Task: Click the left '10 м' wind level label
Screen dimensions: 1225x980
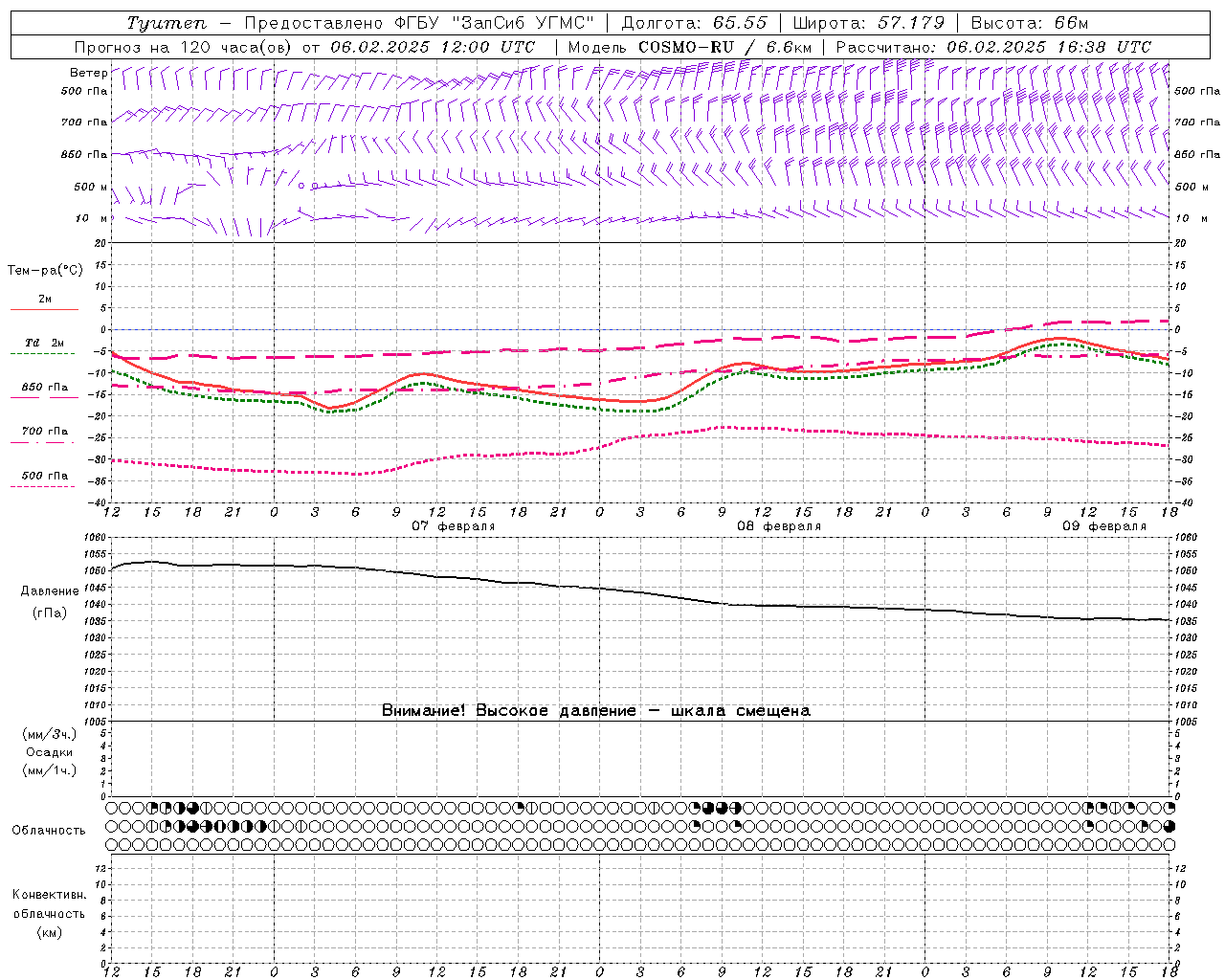Action: pos(92,218)
